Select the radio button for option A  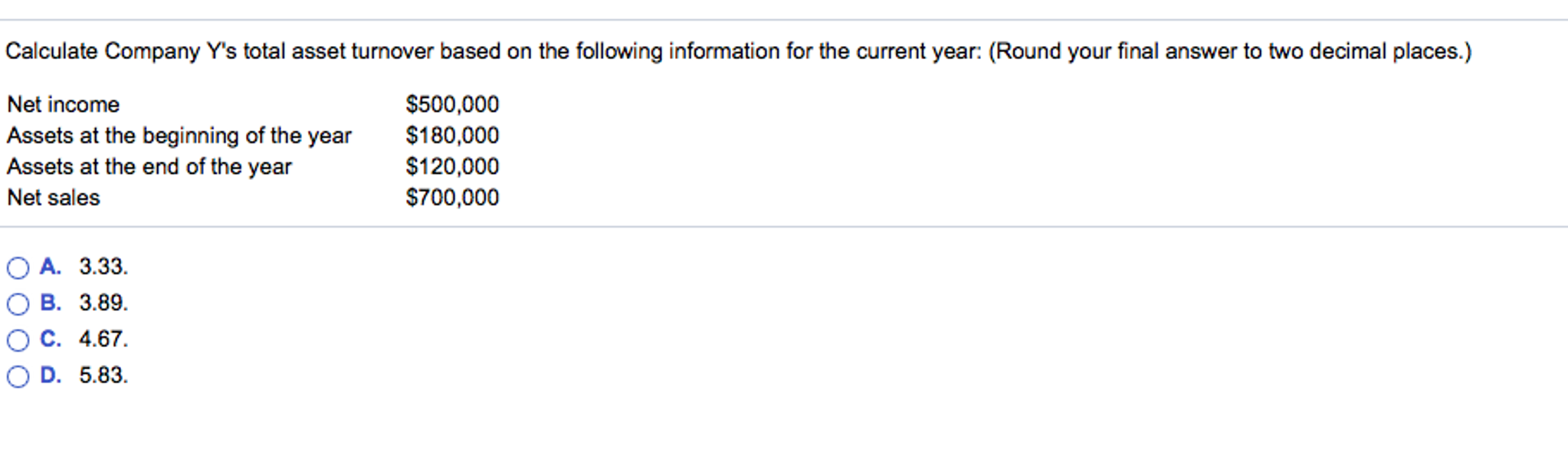[18, 267]
